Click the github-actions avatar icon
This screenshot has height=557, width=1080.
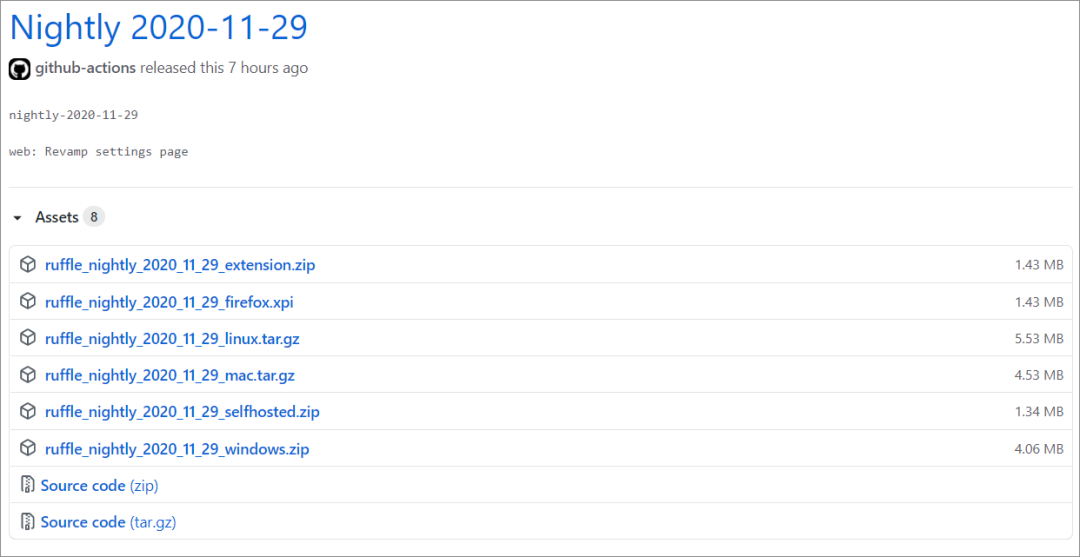click(x=19, y=69)
